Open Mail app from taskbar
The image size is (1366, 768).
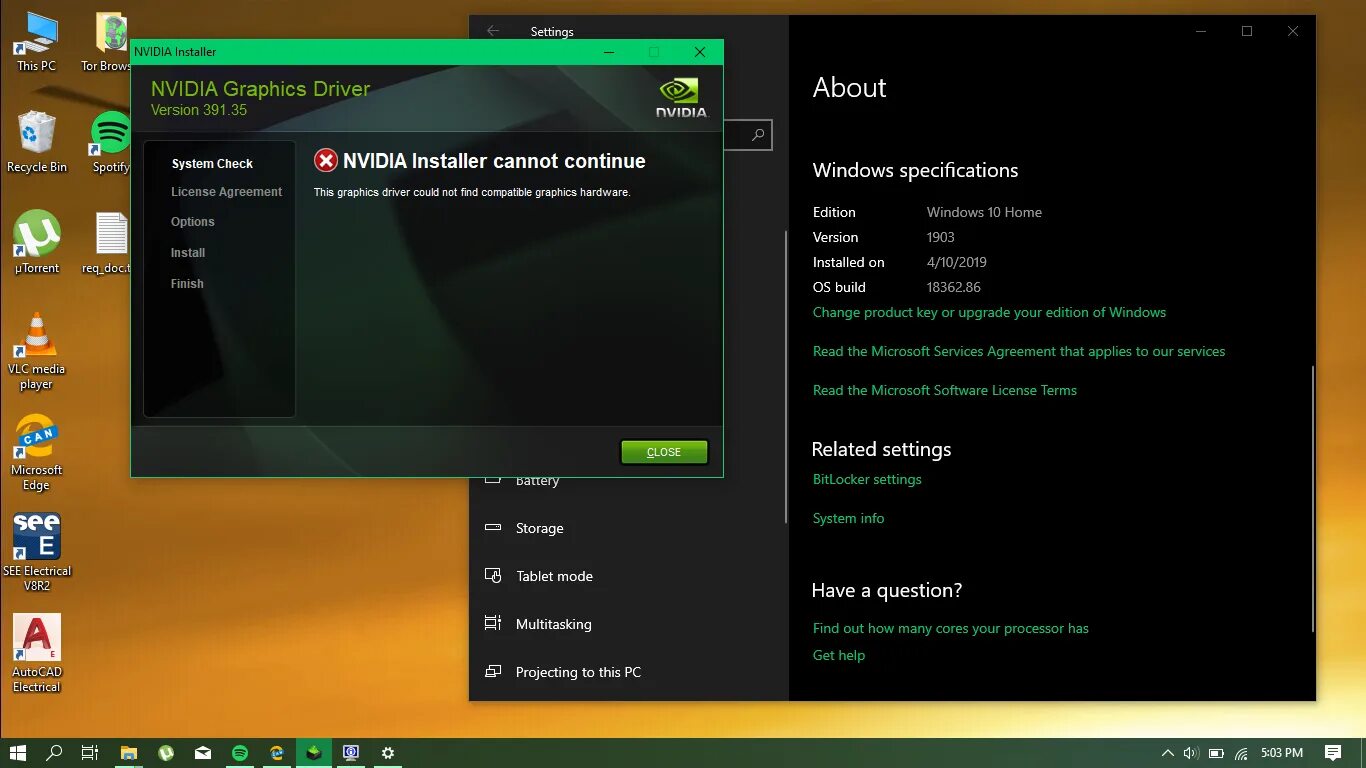coord(203,753)
